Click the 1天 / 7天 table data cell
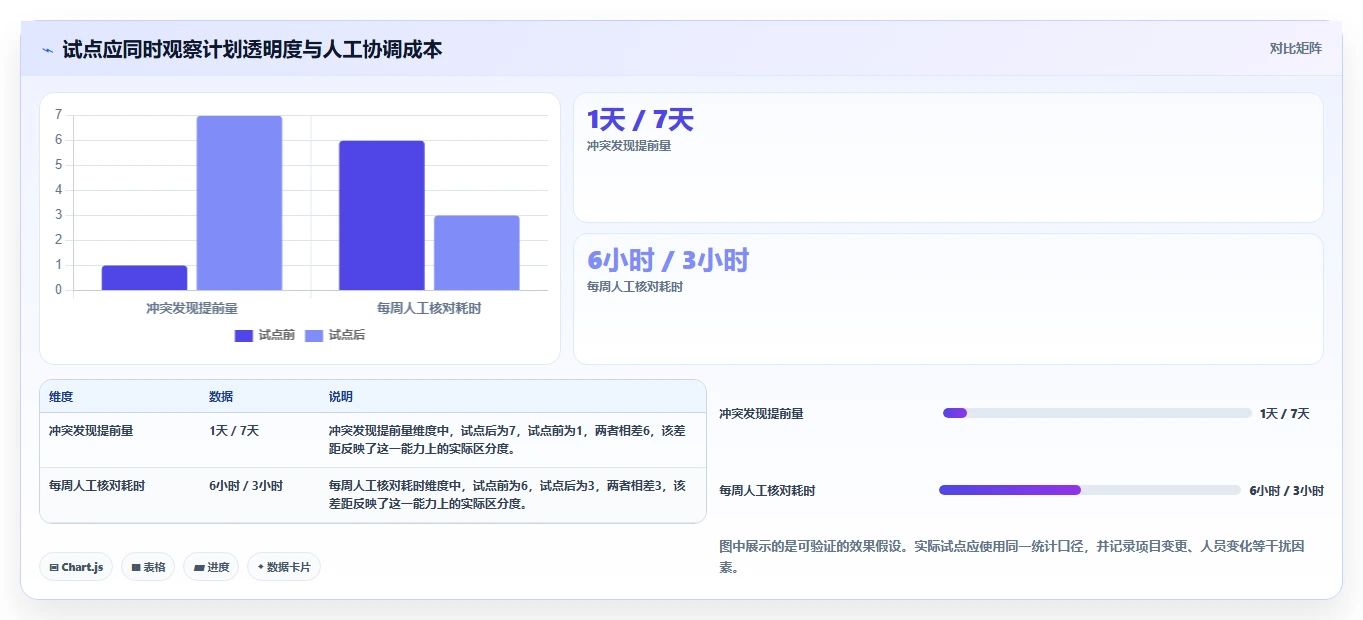 click(234, 431)
